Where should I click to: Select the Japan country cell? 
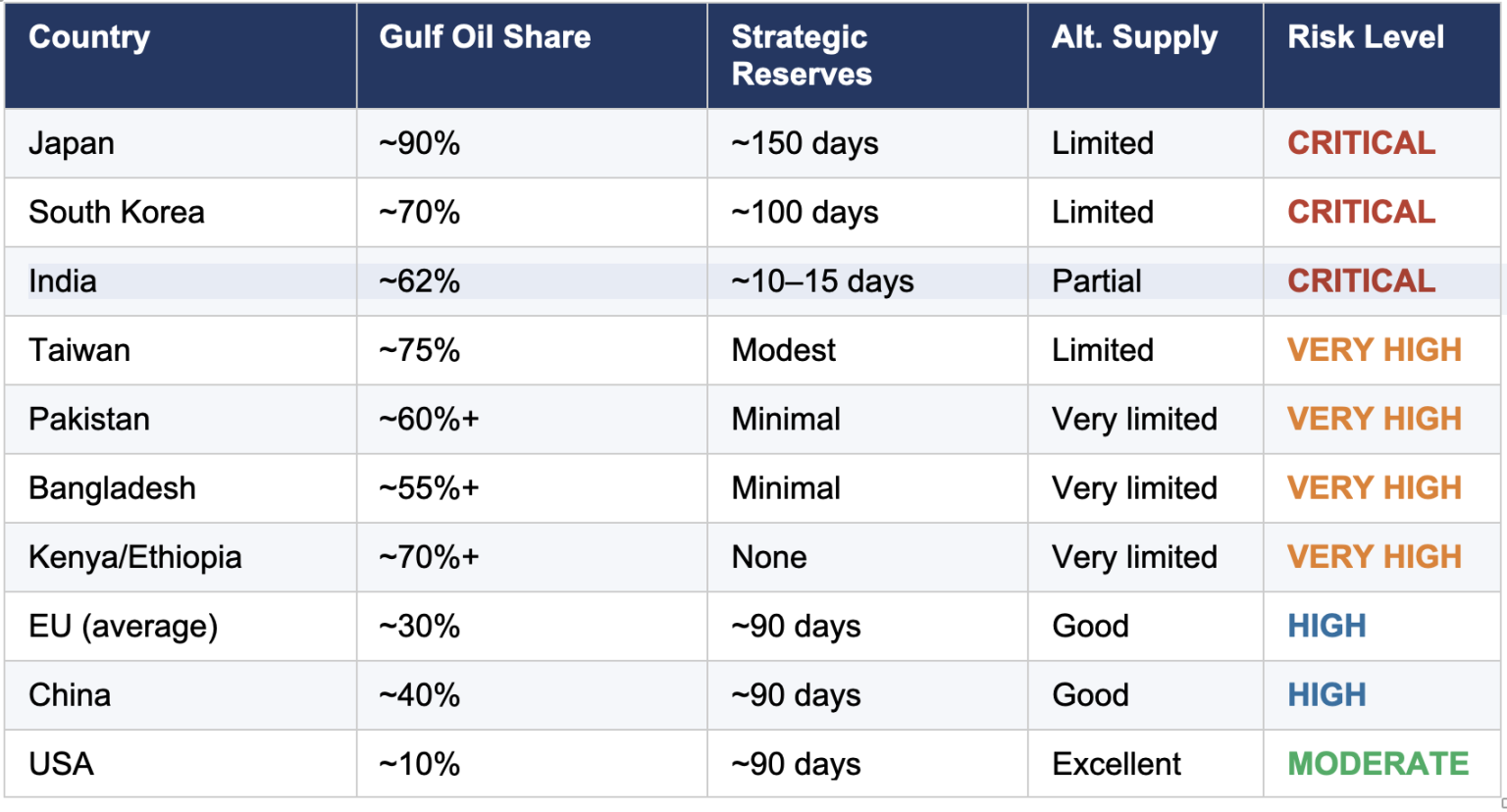pos(72,143)
